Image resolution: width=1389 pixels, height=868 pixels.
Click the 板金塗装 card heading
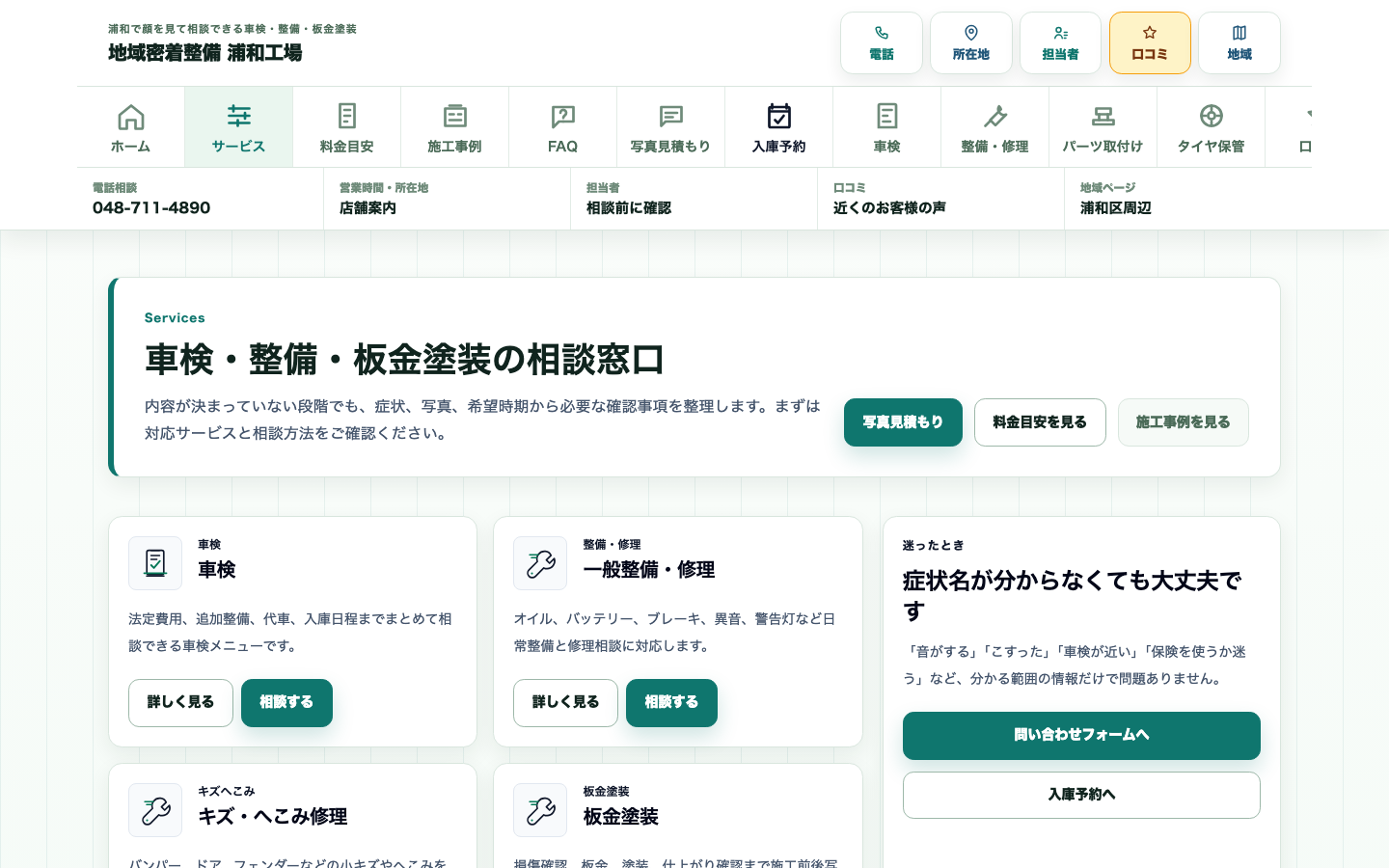point(621,817)
